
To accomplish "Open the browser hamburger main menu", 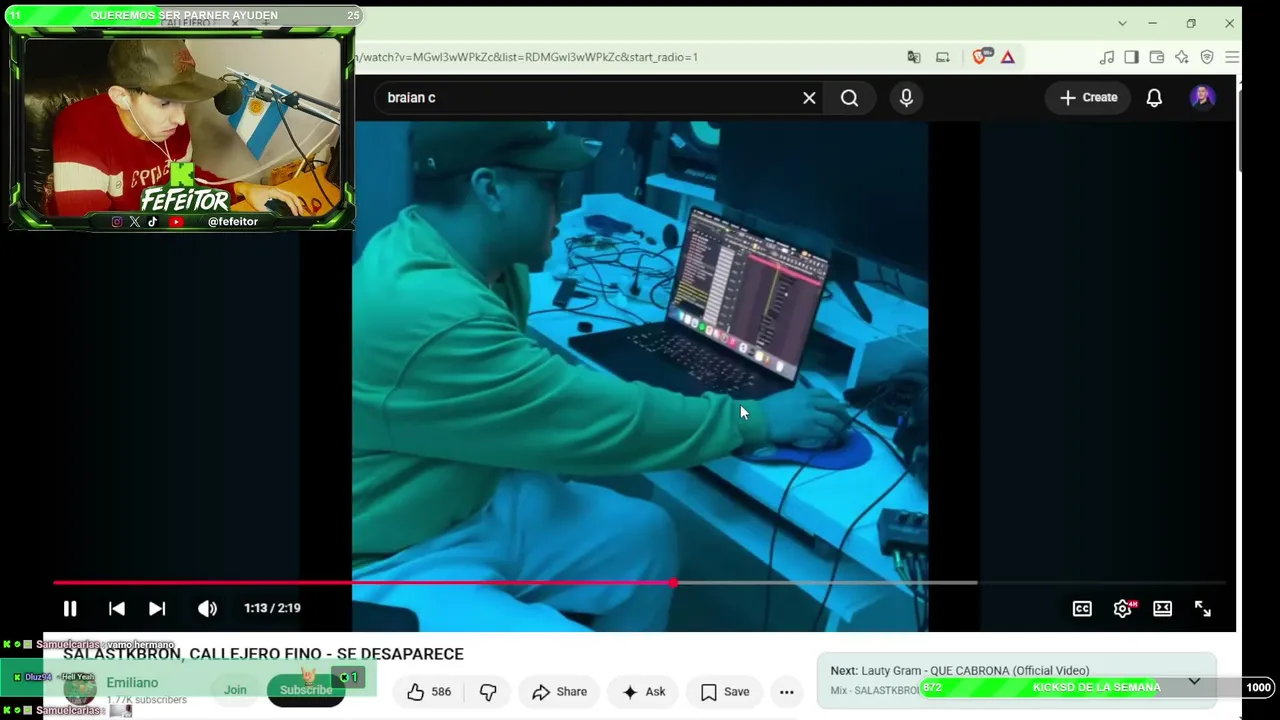I will point(1232,57).
